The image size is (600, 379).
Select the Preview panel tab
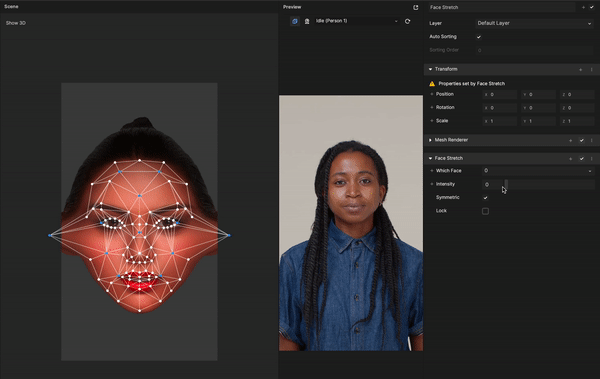tap(292, 7)
